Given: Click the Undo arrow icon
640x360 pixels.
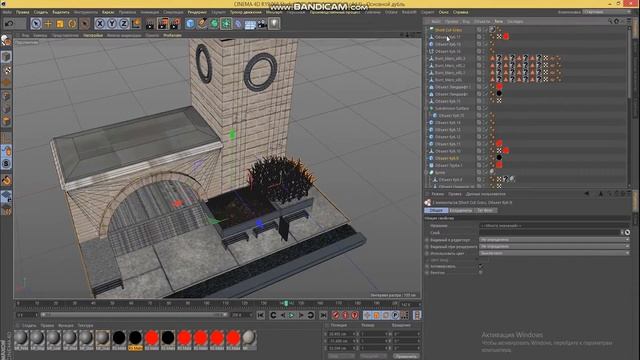Looking at the screenshot, I should (x=9, y=24).
